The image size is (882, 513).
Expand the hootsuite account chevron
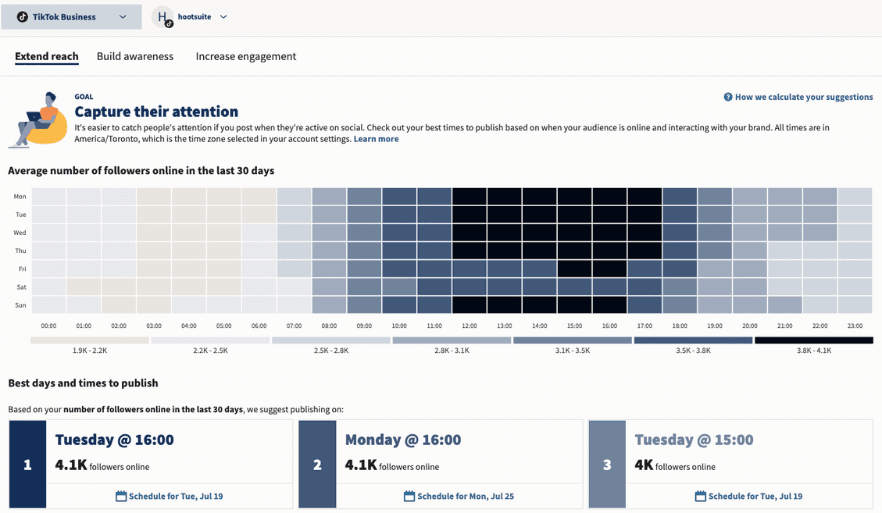coord(223,17)
